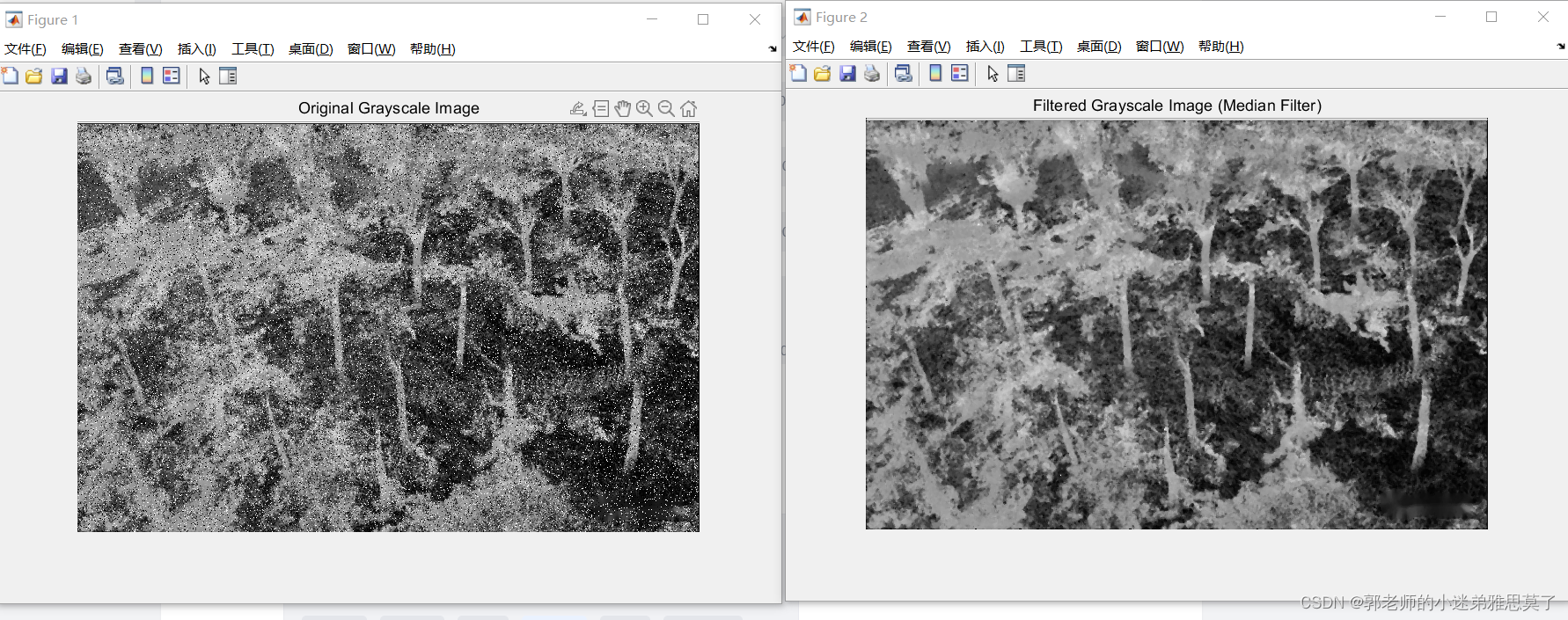This screenshot has width=1568, height=620.
Task: Click MATLAB logo icon in Figure 1 title bar
Action: pyautogui.click(x=14, y=19)
